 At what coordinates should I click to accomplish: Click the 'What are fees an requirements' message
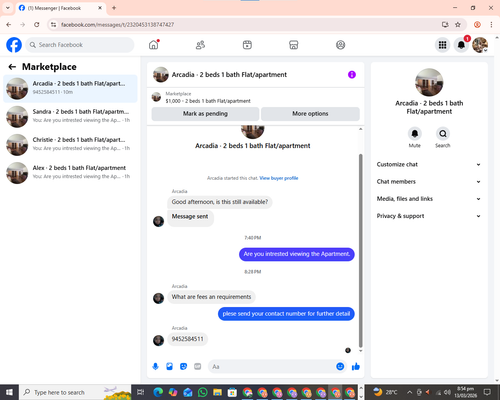pyautogui.click(x=211, y=297)
